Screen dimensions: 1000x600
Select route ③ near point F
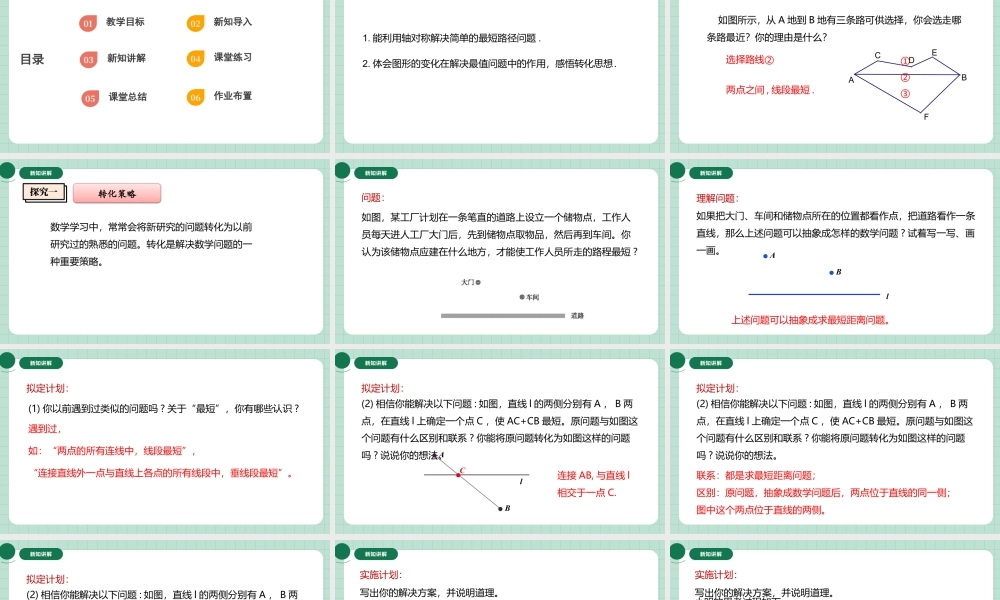click(x=905, y=94)
